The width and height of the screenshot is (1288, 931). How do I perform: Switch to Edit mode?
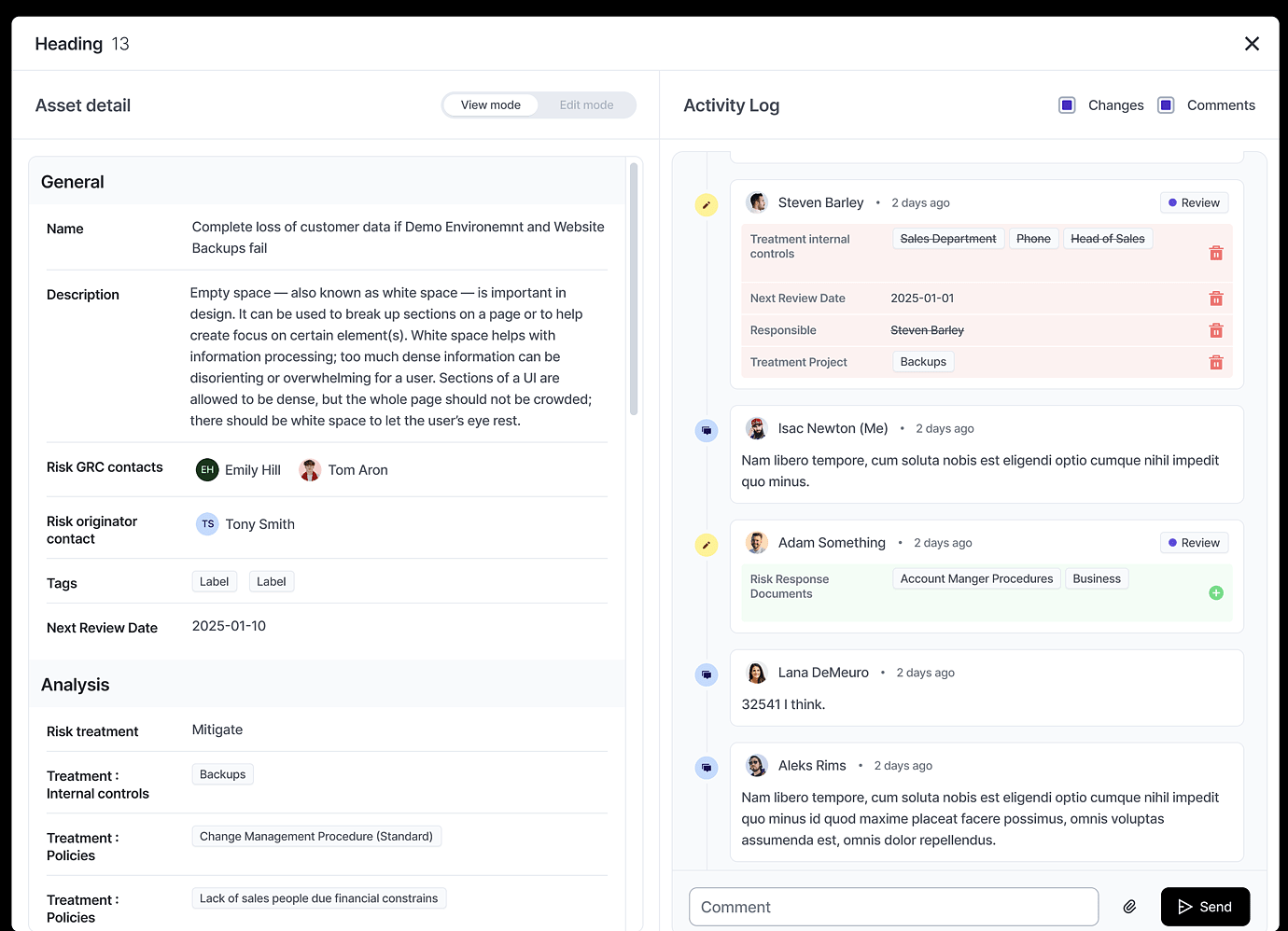coord(586,104)
